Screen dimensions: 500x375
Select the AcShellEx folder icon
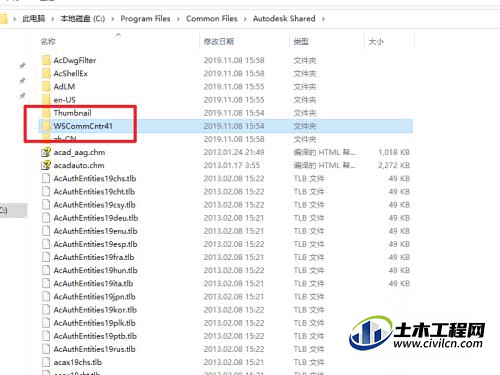tap(46, 73)
